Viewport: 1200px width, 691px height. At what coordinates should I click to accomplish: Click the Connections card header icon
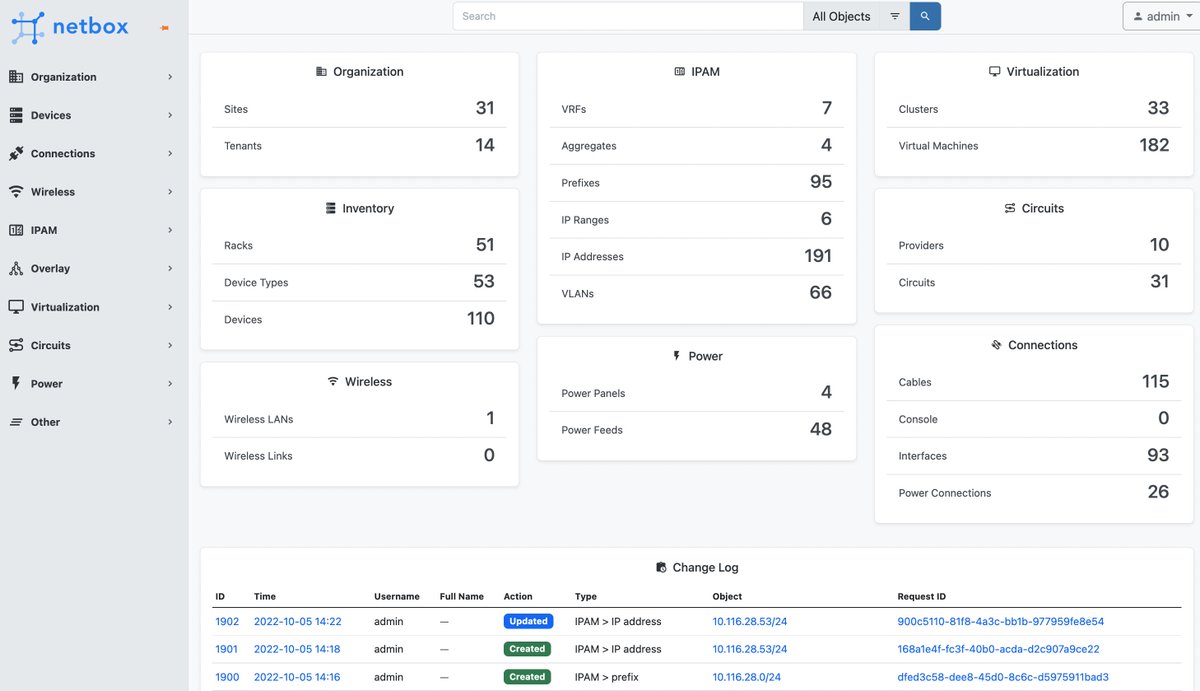coord(996,345)
